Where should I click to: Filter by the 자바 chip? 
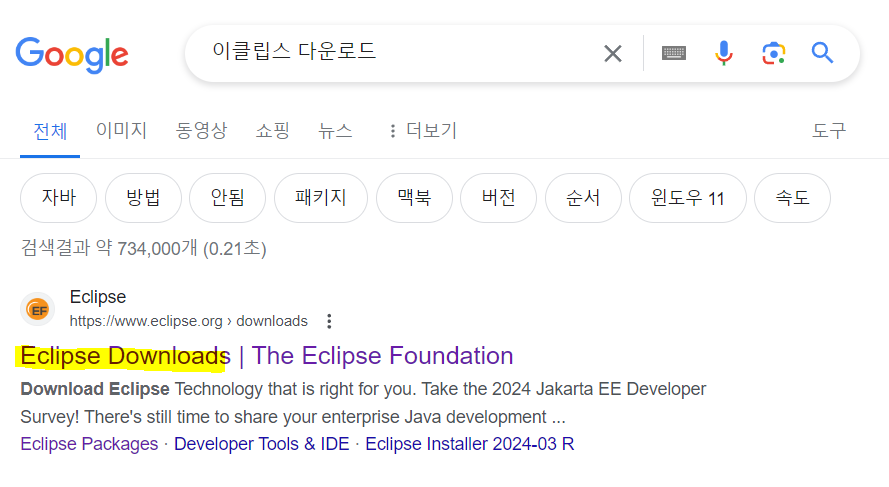(58, 198)
